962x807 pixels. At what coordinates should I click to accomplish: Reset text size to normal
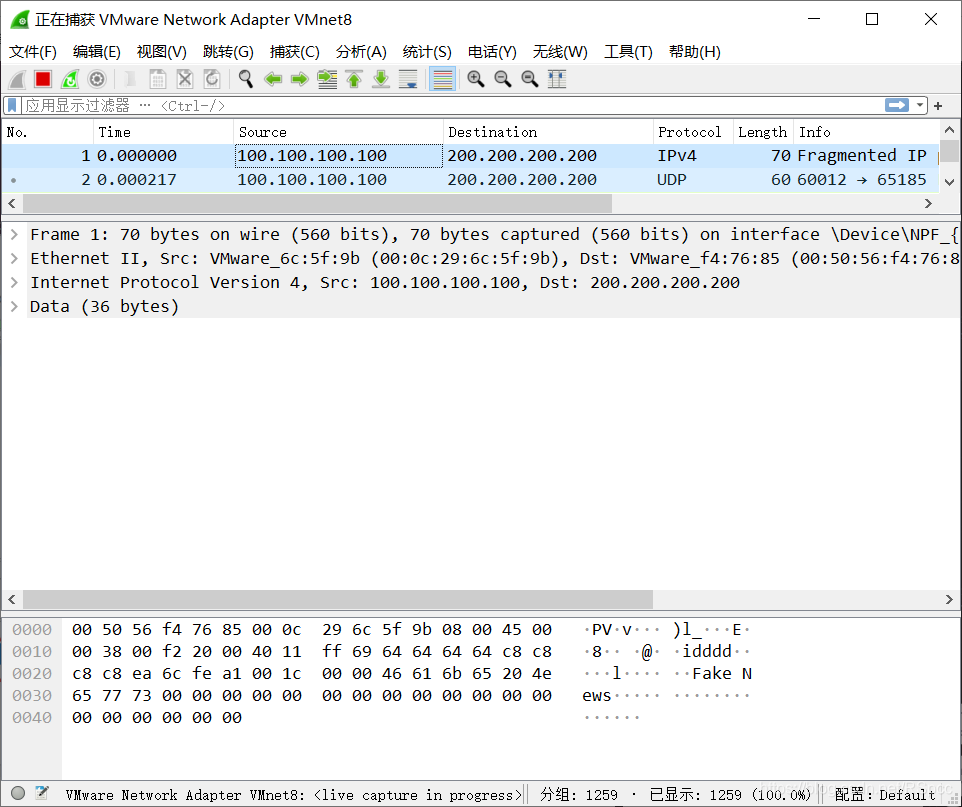530,79
